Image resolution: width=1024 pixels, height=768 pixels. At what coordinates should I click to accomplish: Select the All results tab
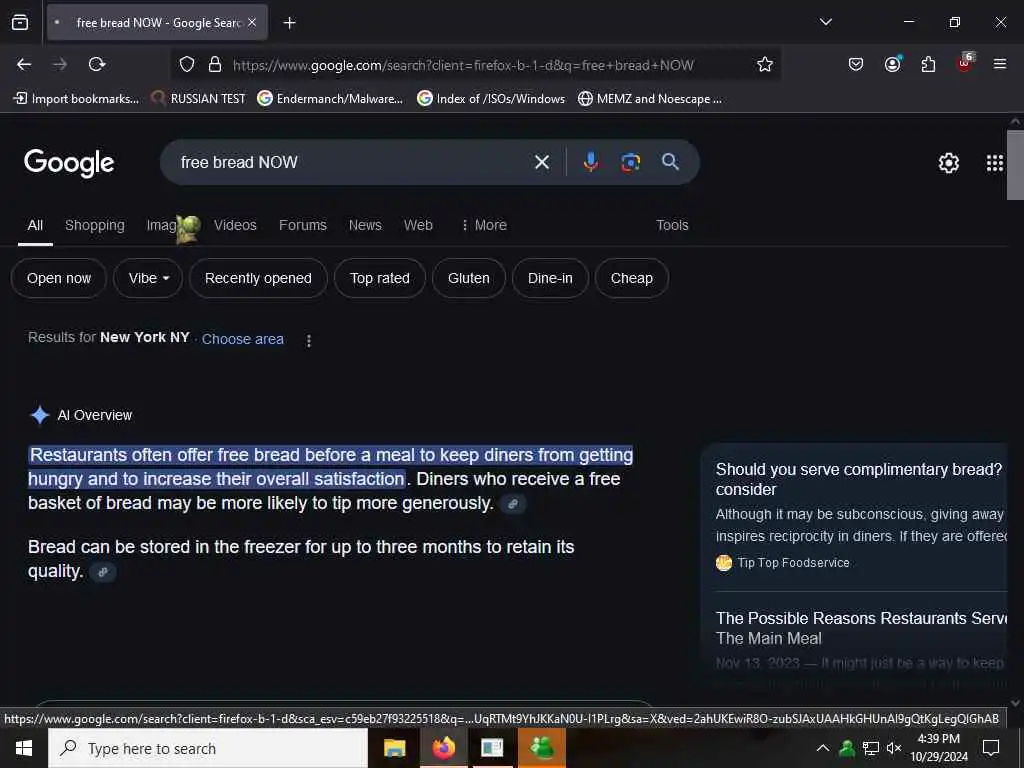click(35, 225)
